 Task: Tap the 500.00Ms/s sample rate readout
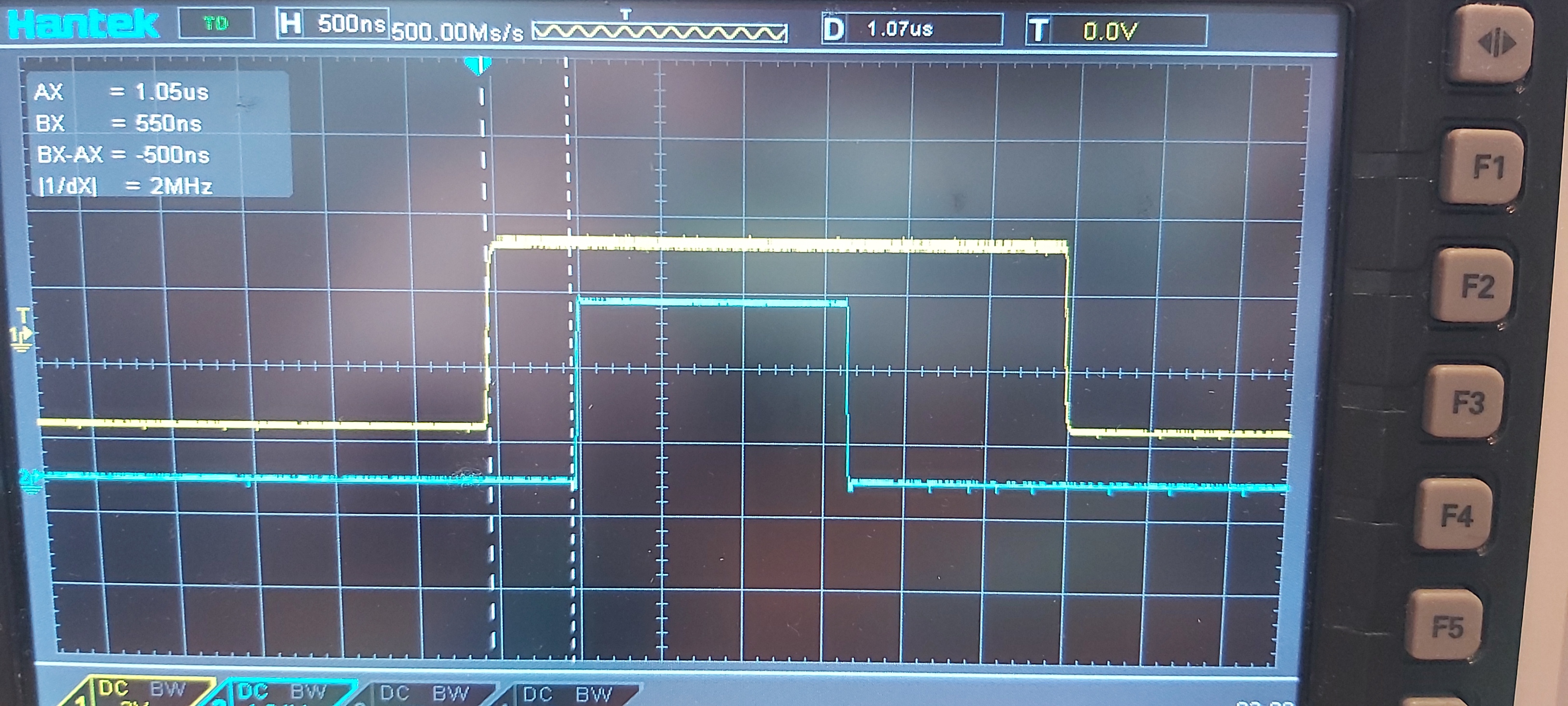click(x=458, y=31)
